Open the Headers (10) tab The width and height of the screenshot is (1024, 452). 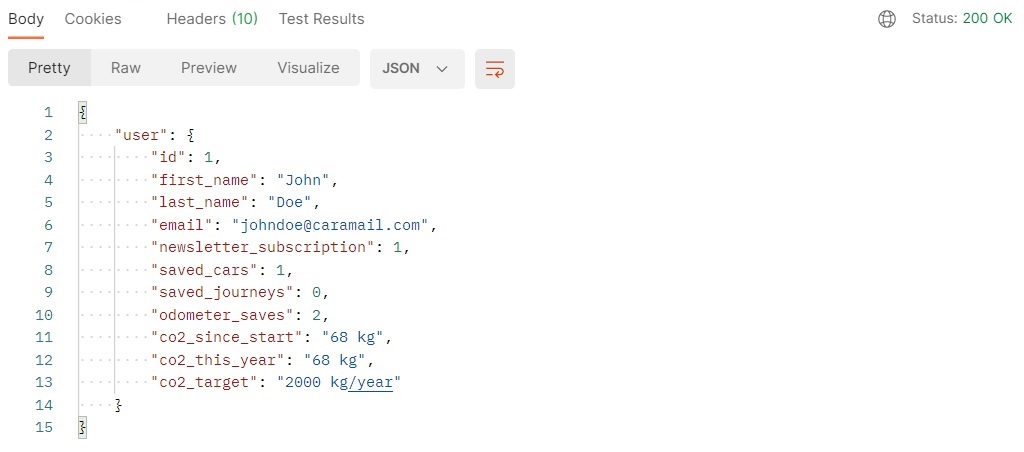click(x=212, y=19)
